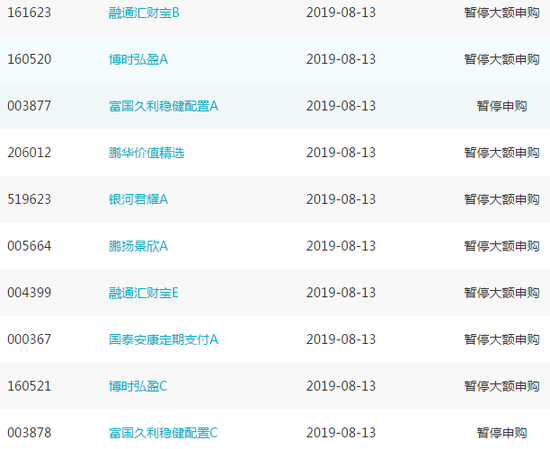Image resolution: width=550 pixels, height=449 pixels.
Task: Click the date in the 000367 row
Action: click(341, 339)
